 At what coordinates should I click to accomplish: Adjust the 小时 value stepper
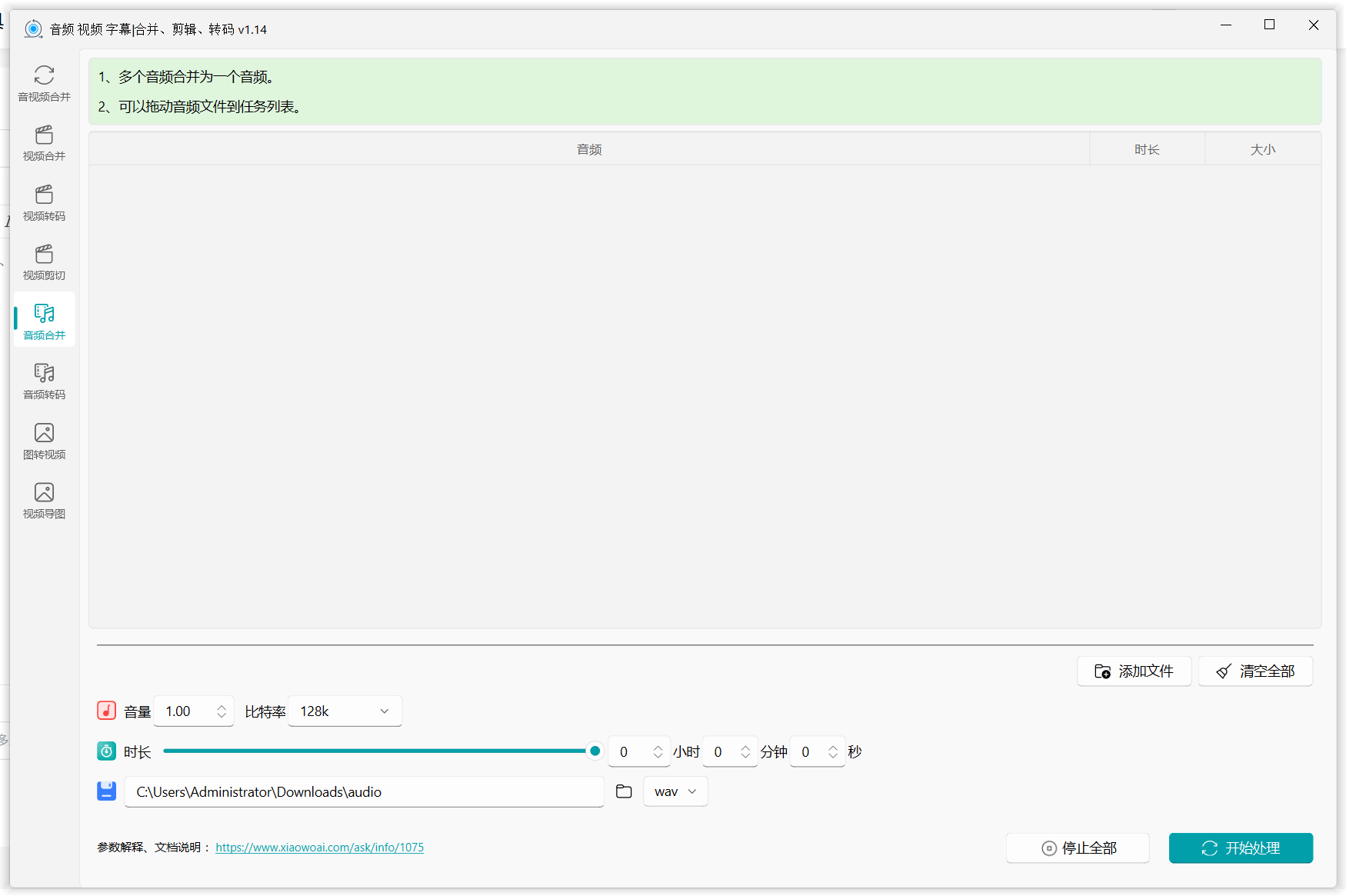click(658, 751)
